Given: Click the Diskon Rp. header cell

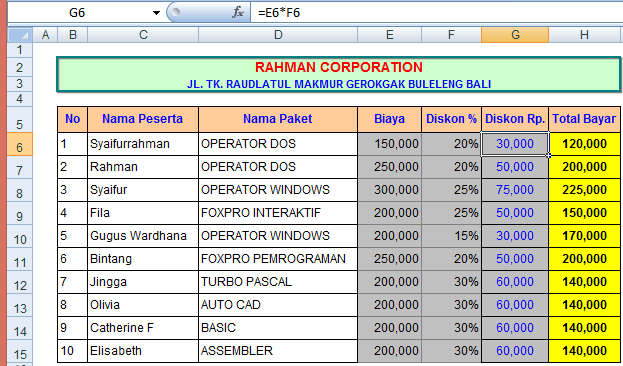Looking at the screenshot, I should [515, 119].
